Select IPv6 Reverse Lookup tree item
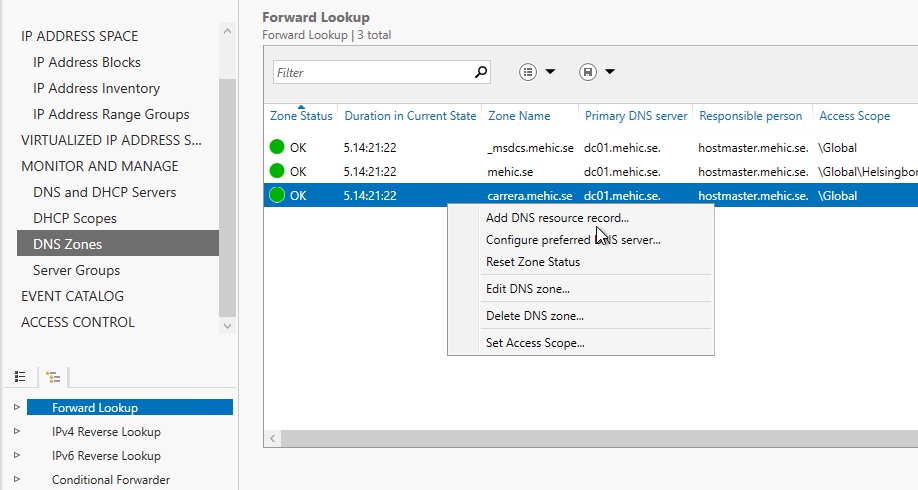Screen dimensions: 918x490 pos(106,456)
